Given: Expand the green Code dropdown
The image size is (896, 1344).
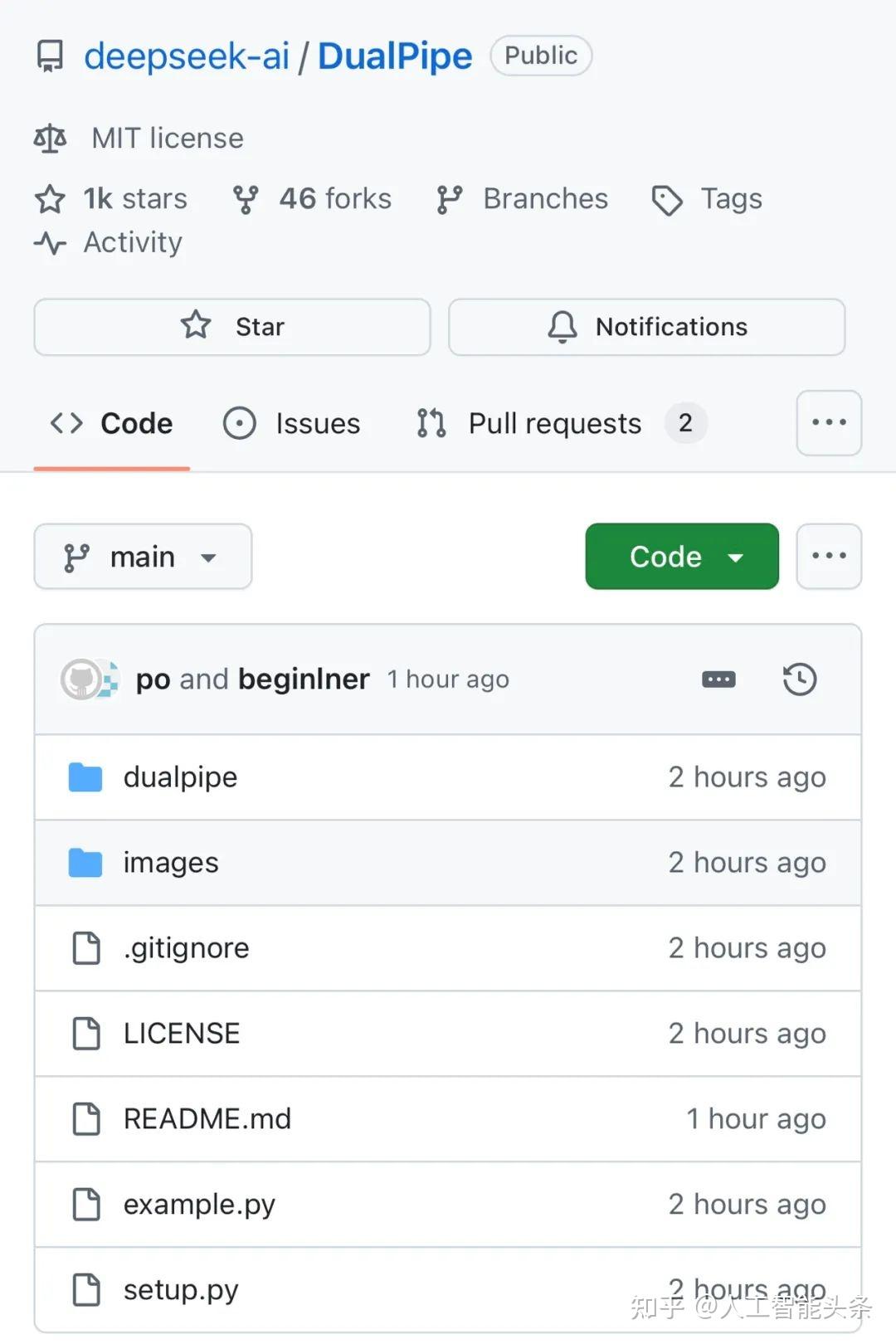Looking at the screenshot, I should pyautogui.click(x=682, y=557).
